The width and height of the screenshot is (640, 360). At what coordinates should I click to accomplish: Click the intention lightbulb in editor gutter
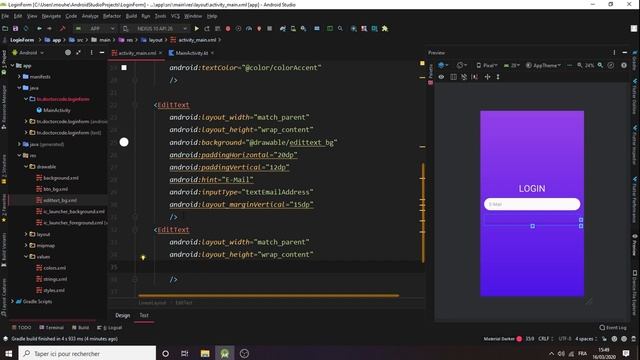143,257
